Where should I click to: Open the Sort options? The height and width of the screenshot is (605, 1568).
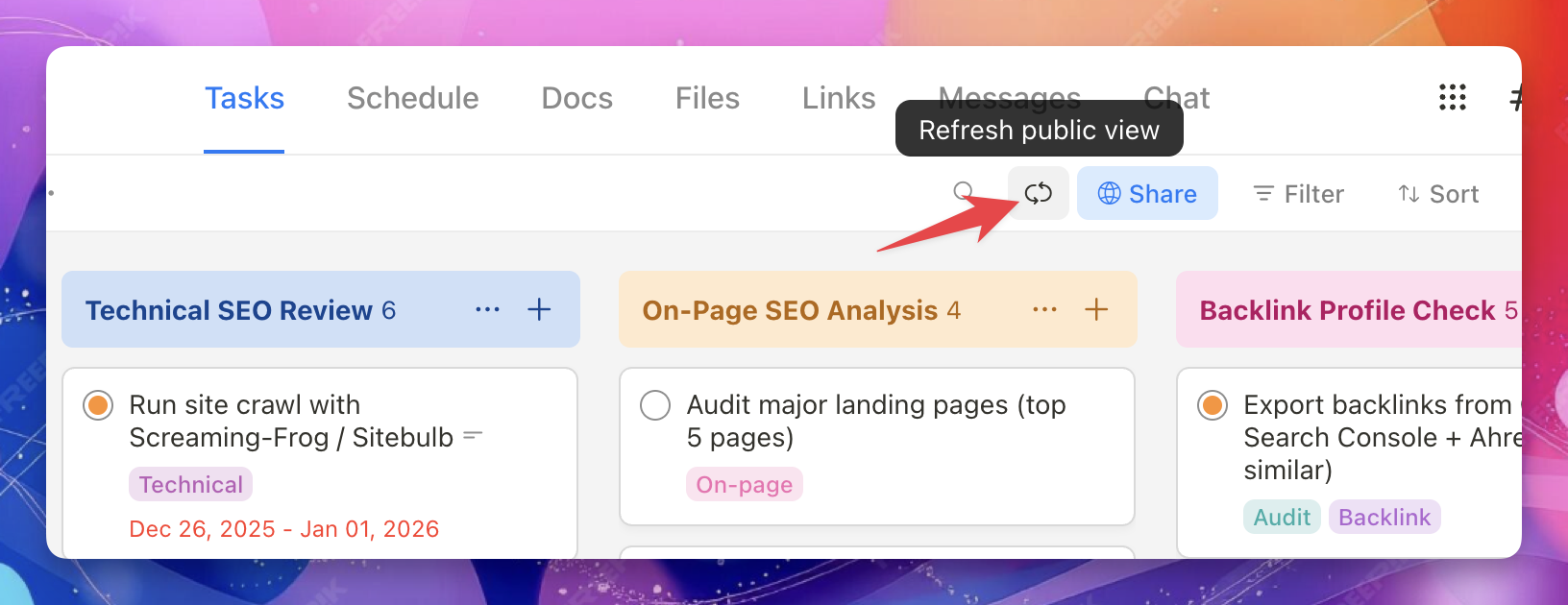tap(1438, 194)
